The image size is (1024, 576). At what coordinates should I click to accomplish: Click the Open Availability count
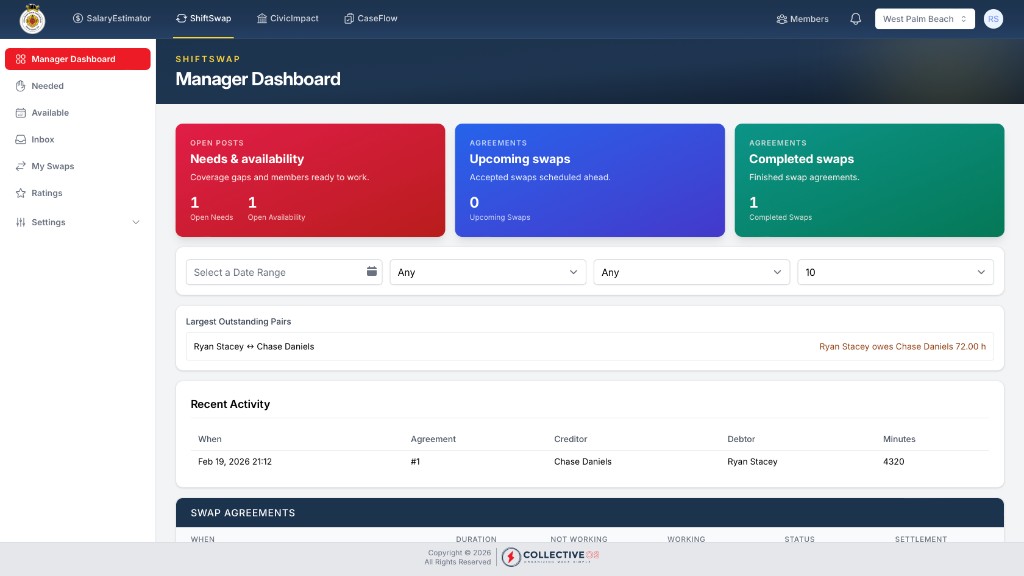click(252, 202)
